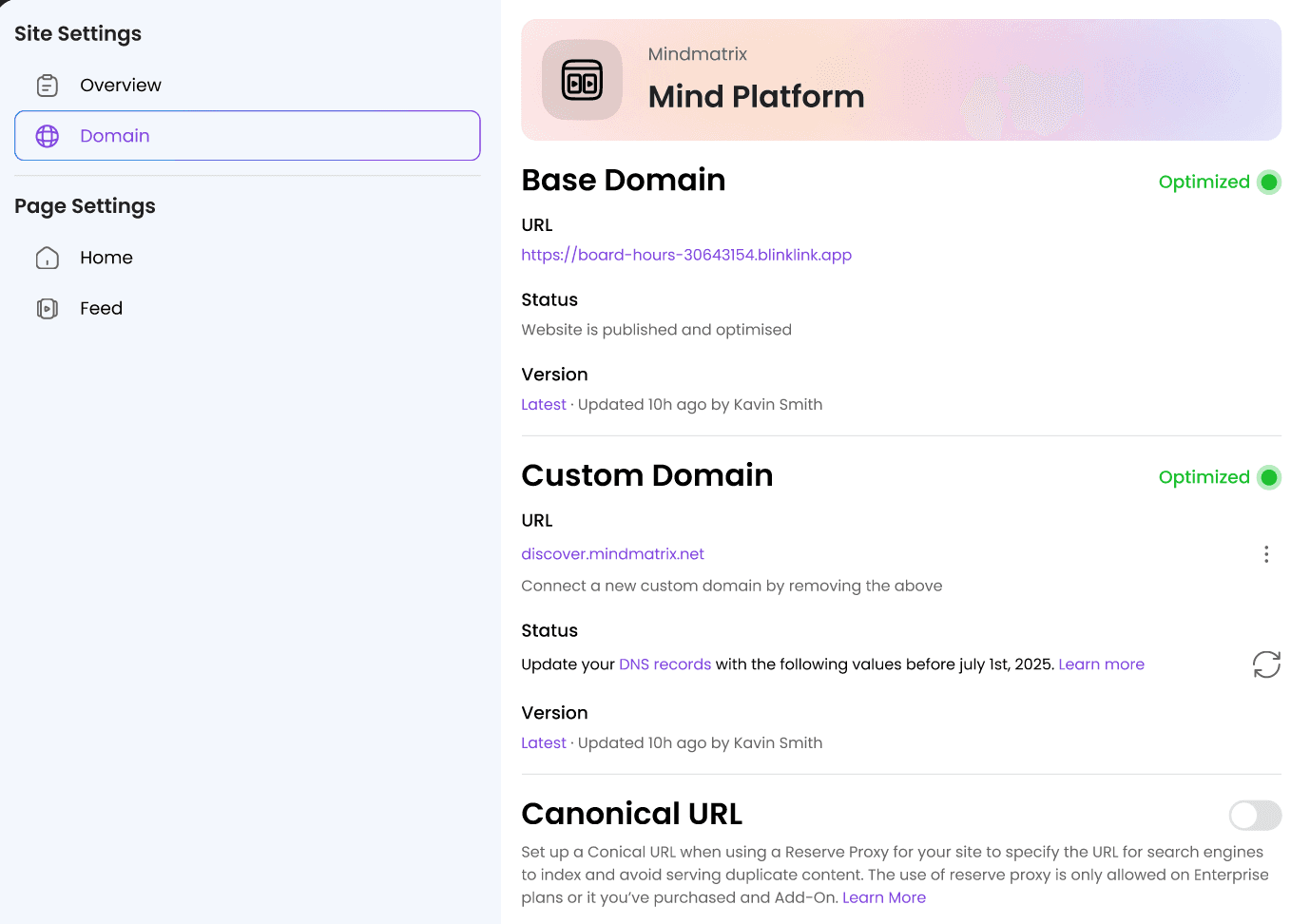This screenshot has height=924, width=1310.
Task: Click the Mindmatrix workspace name
Action: pos(697,54)
